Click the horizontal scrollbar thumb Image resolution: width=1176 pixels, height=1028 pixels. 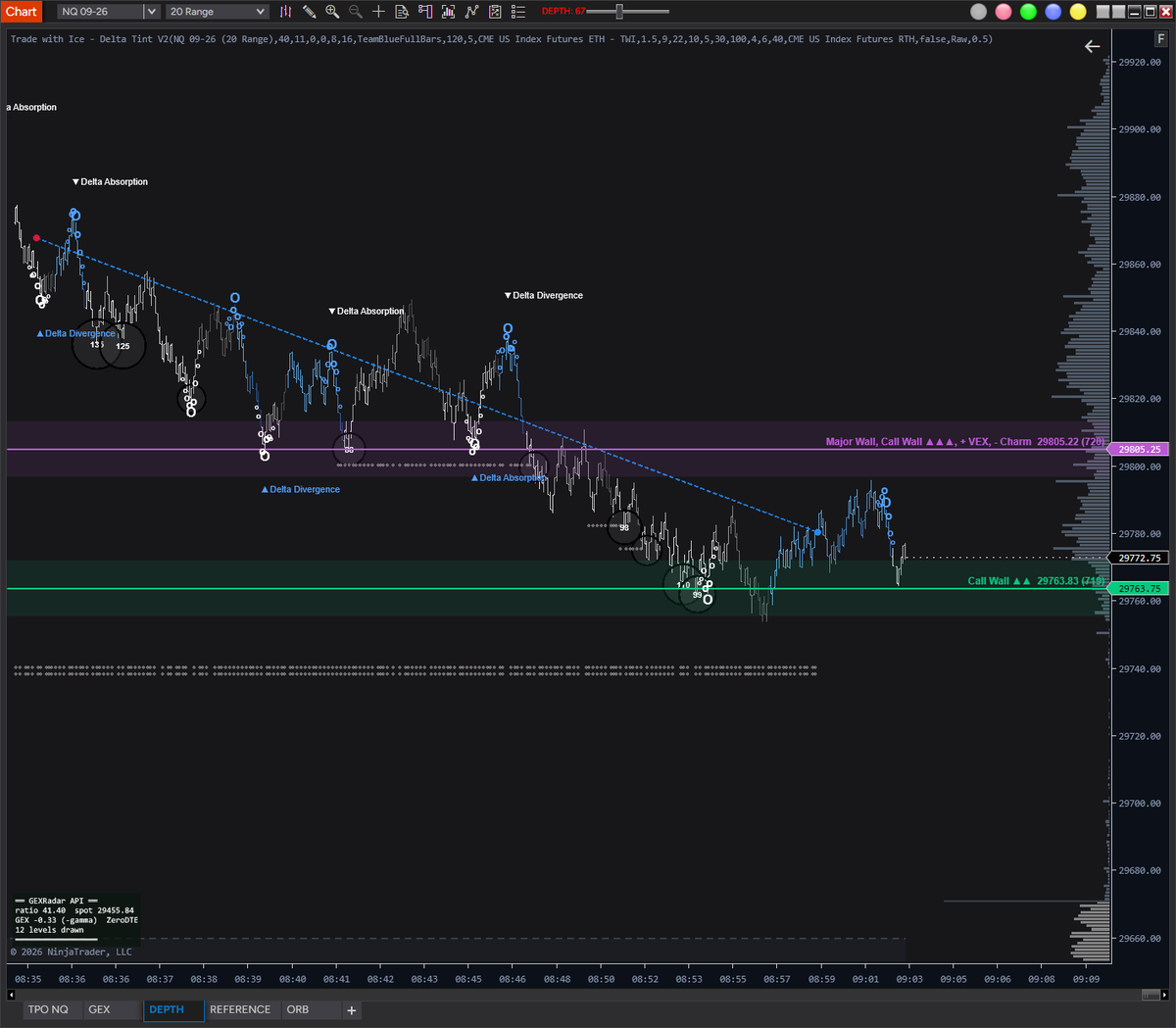point(1151,995)
